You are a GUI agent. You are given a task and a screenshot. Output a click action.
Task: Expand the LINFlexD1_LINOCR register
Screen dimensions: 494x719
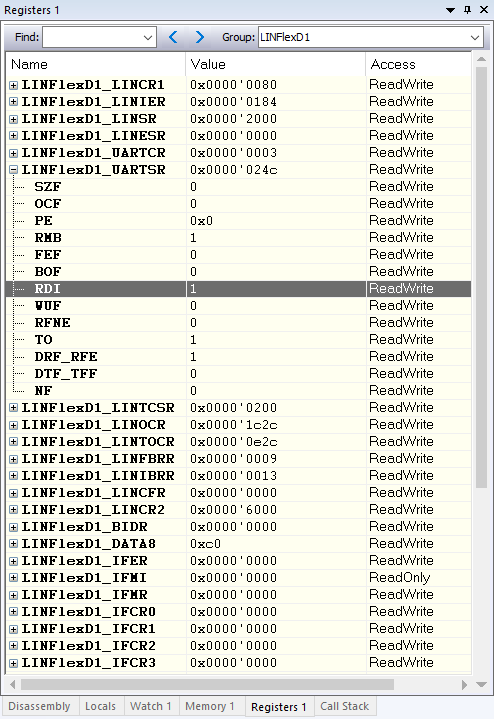(14, 425)
